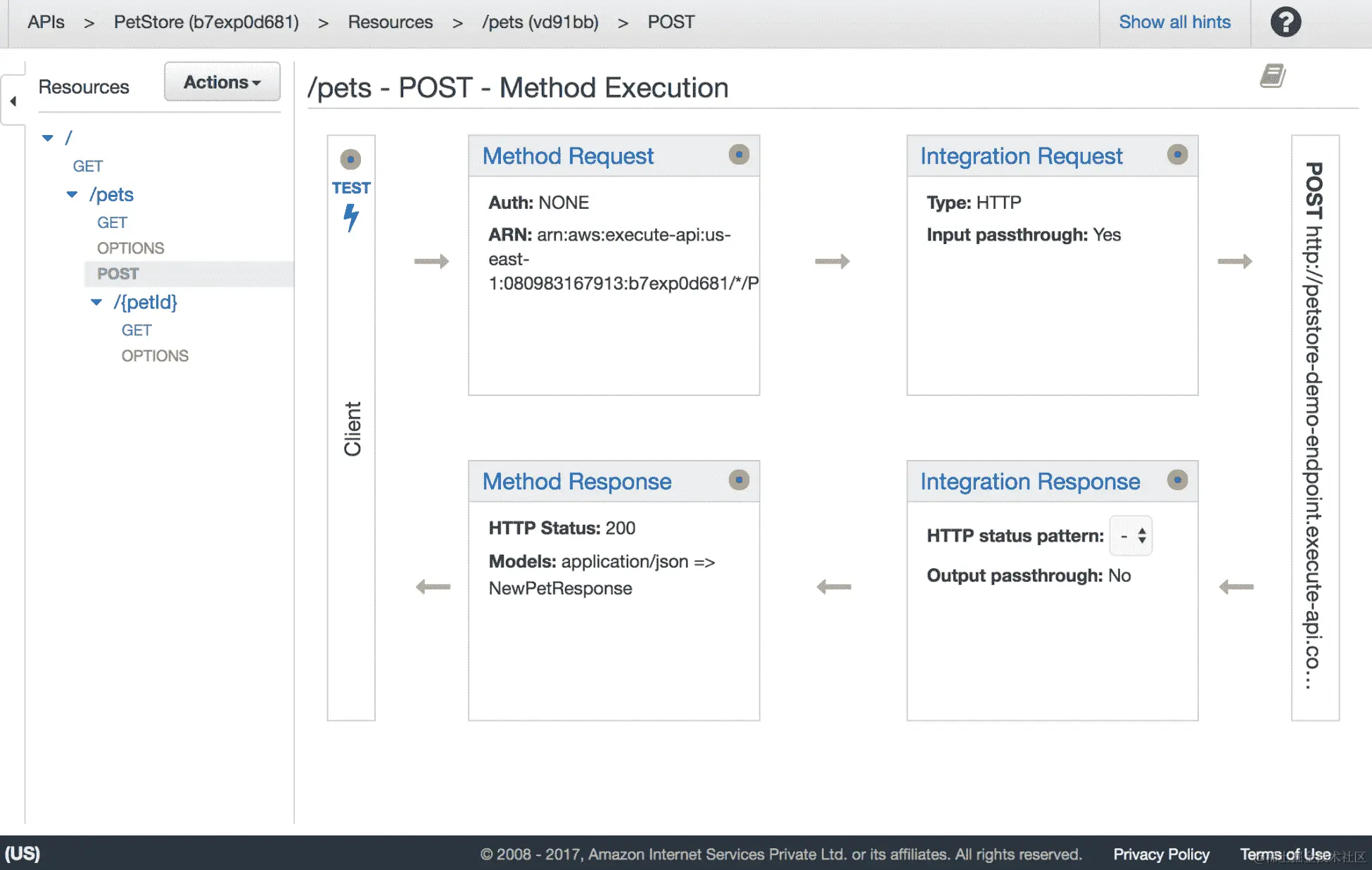Open the HTTP status pattern selector
Viewport: 1372px width, 870px height.
point(1131,536)
